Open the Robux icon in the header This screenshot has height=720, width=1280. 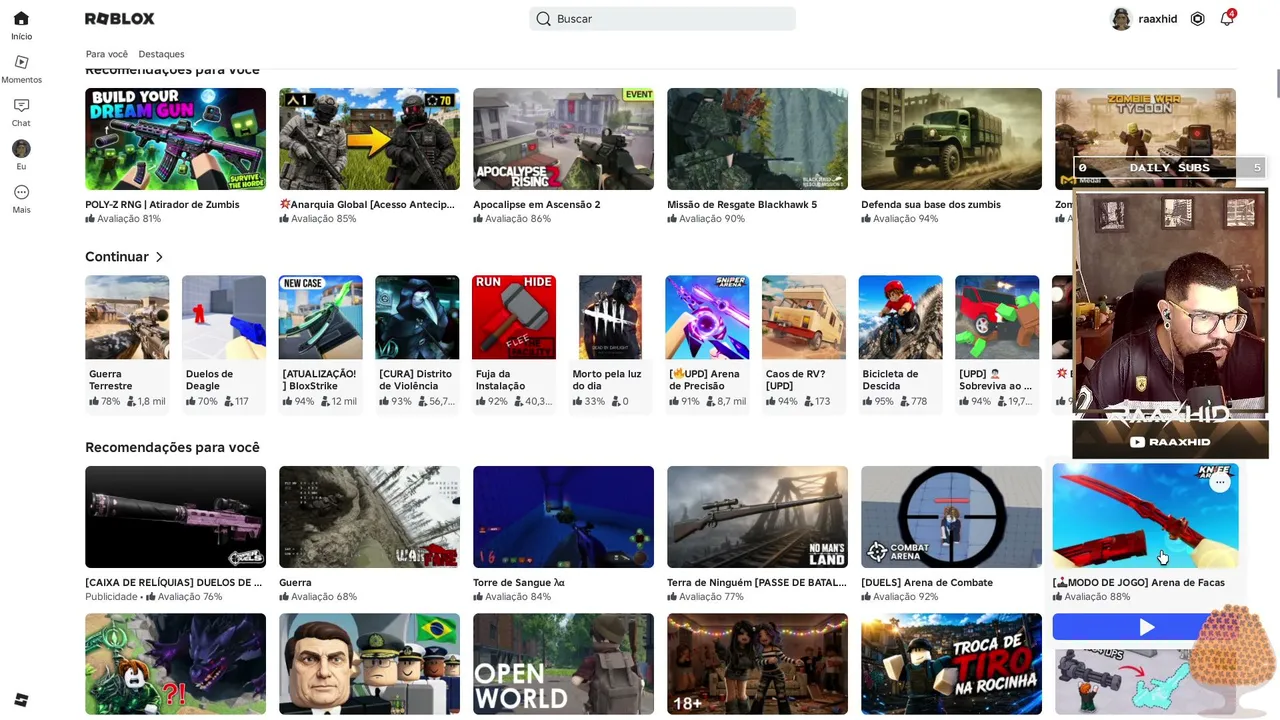(x=1197, y=19)
